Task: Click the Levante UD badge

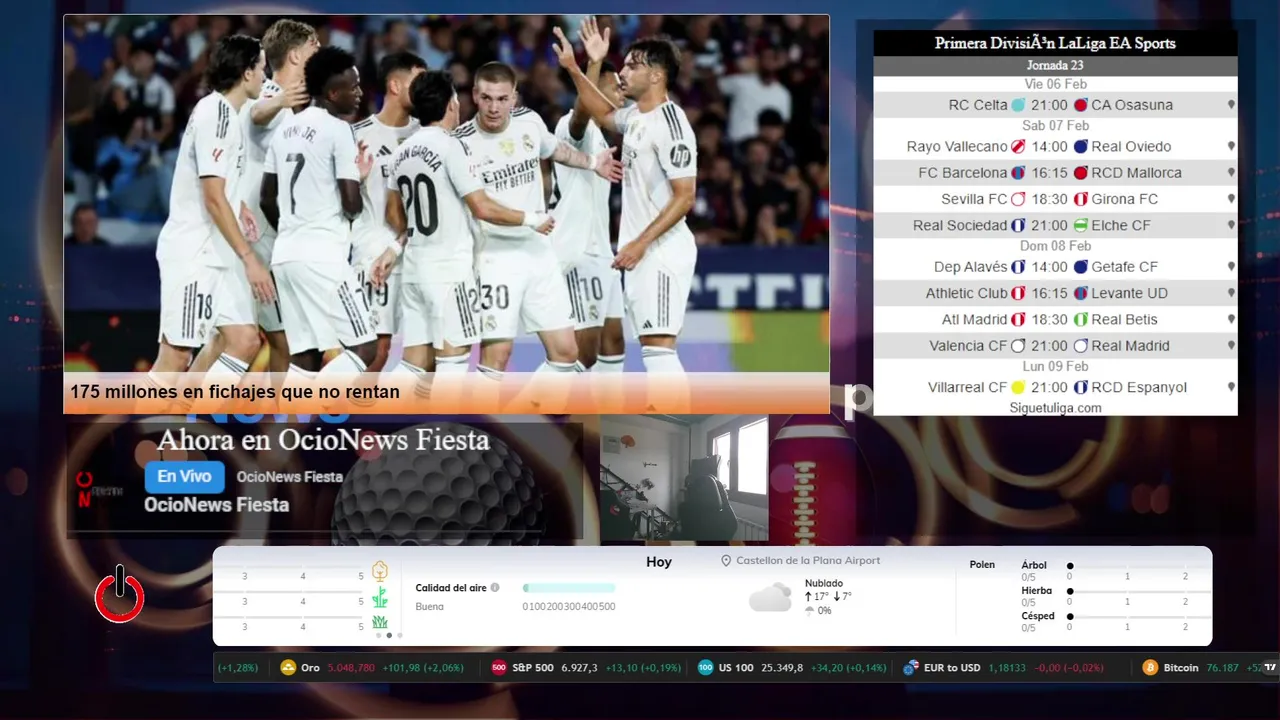Action: click(1081, 293)
